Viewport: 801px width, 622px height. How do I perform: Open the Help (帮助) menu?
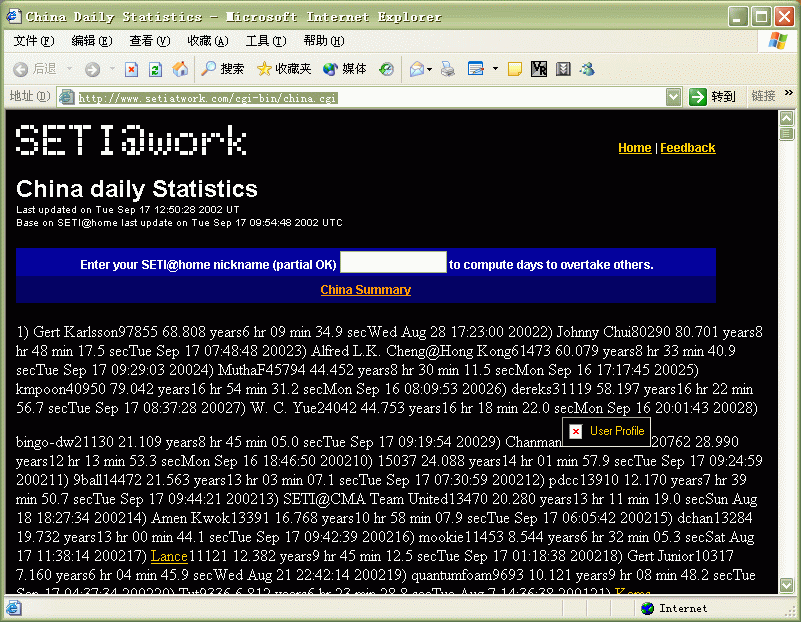click(323, 41)
